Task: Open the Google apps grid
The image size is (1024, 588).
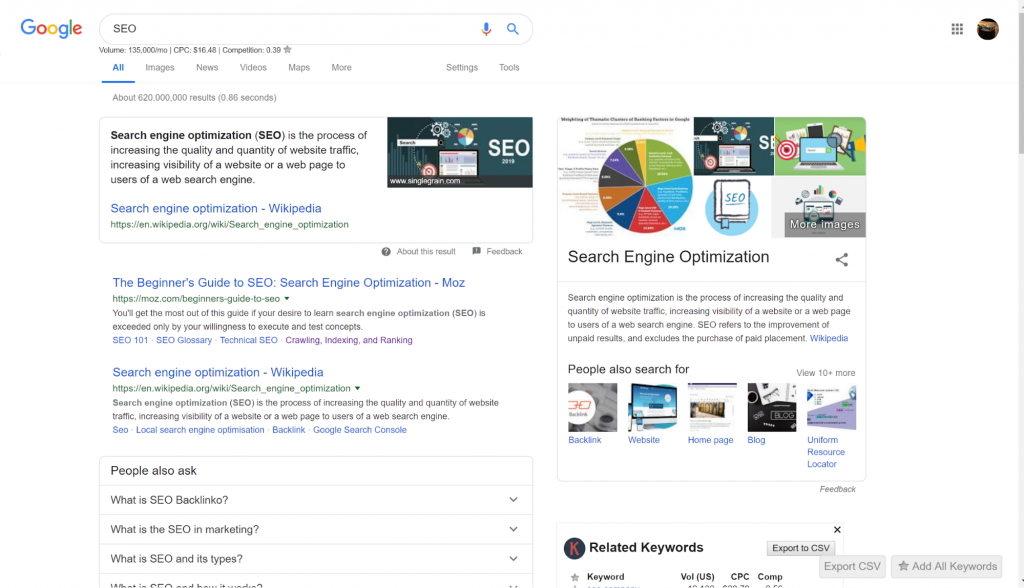Action: click(957, 29)
